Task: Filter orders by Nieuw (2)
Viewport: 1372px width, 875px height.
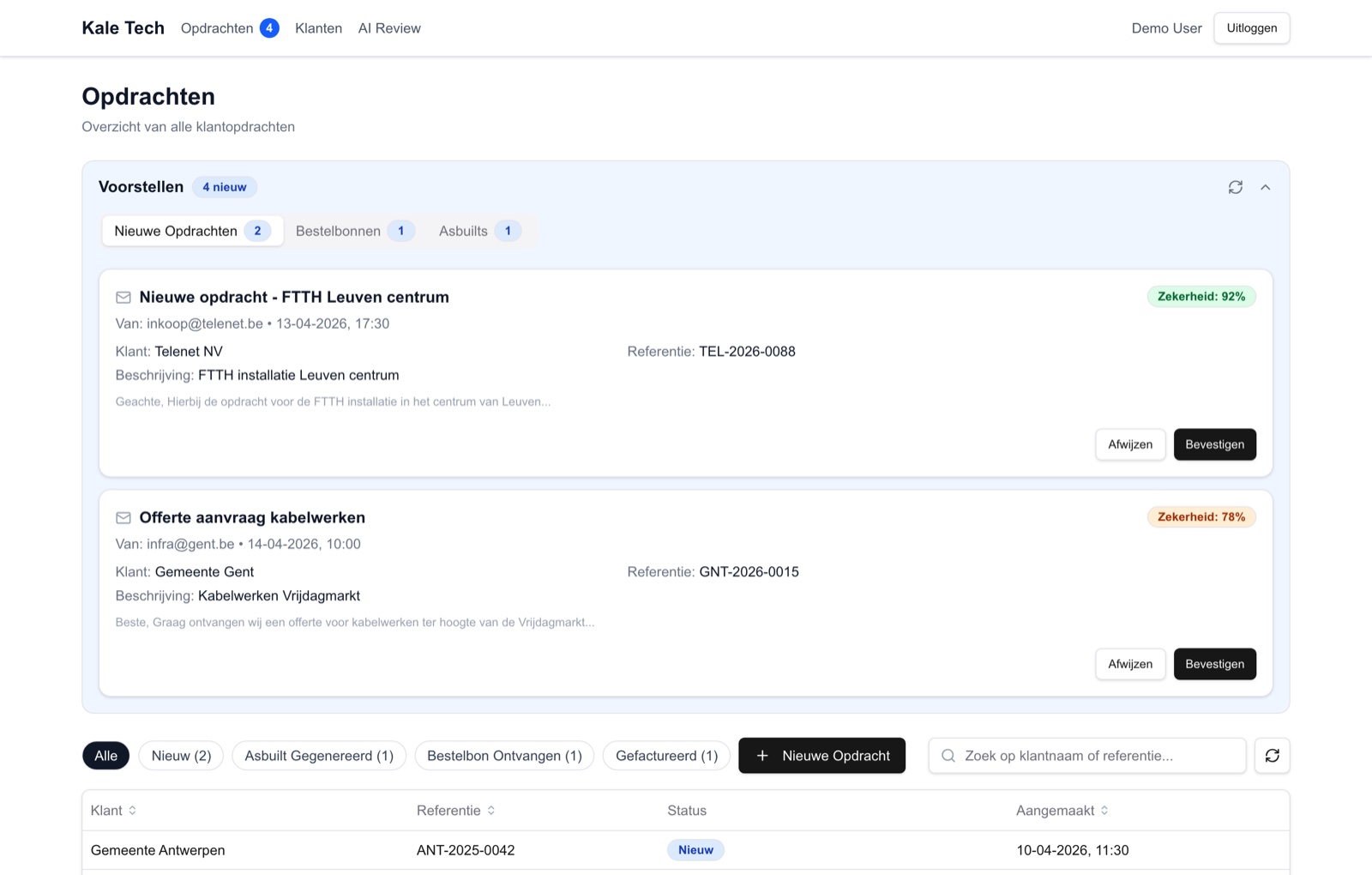Action: 181,756
